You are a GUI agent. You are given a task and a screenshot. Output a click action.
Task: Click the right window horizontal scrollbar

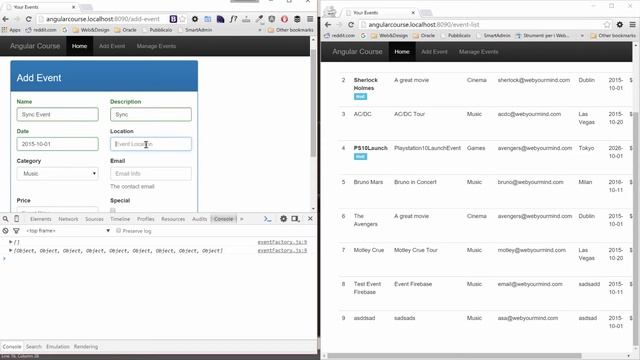[x=454, y=356]
